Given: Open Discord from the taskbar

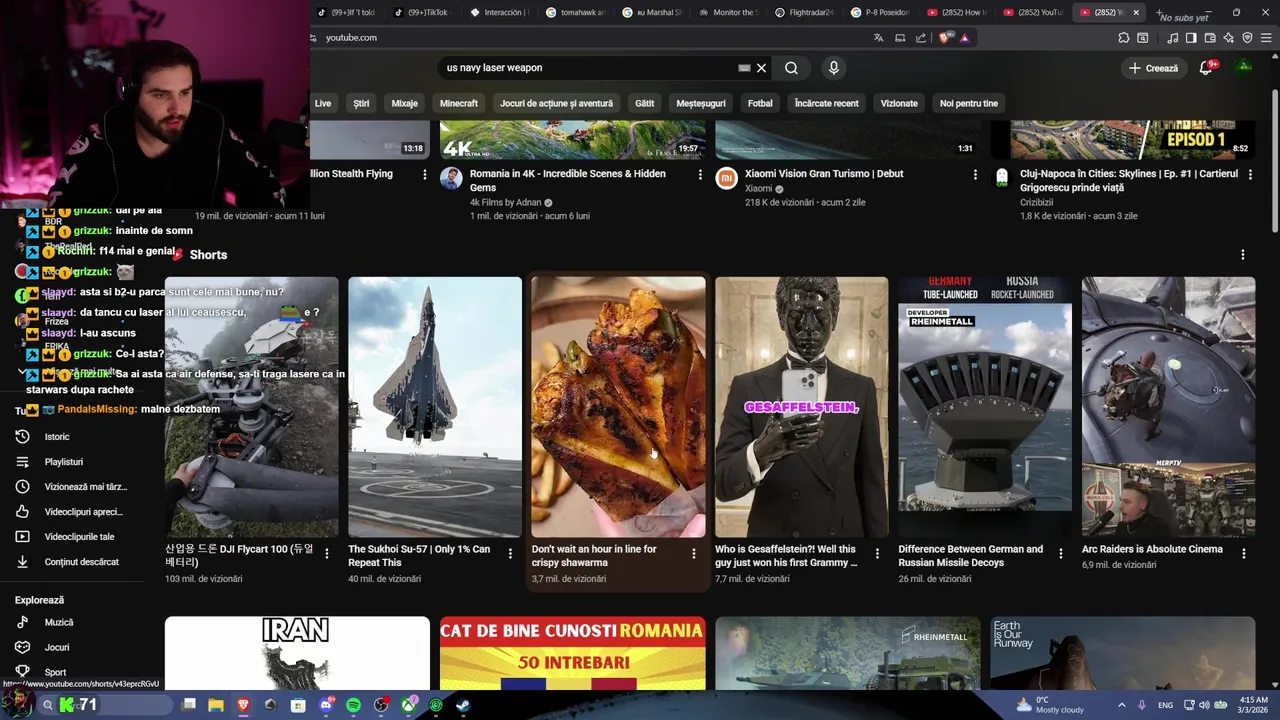Looking at the screenshot, I should pos(325,705).
